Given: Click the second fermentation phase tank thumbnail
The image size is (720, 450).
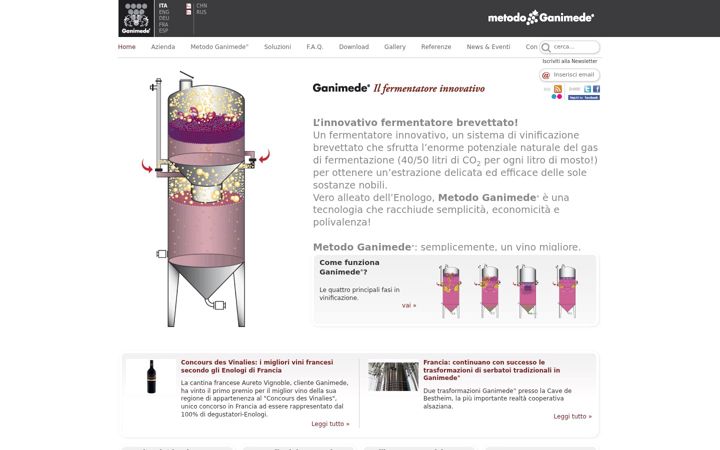Looking at the screenshot, I should coord(489,291).
